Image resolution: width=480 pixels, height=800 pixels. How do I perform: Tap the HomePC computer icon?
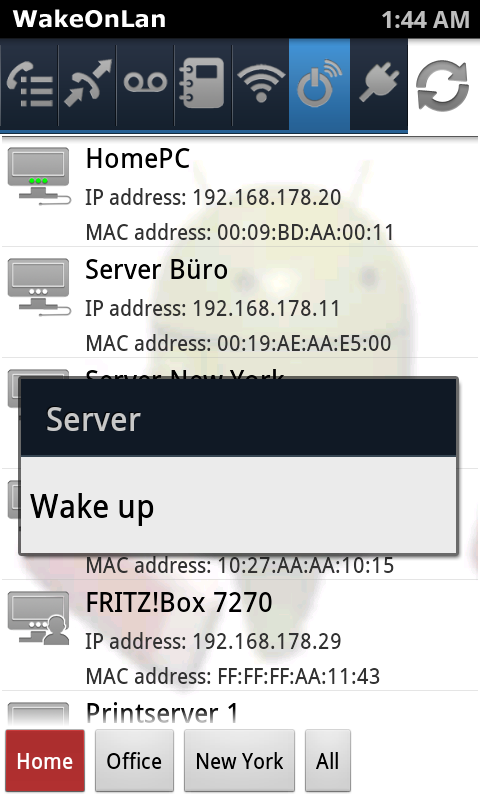[39, 176]
